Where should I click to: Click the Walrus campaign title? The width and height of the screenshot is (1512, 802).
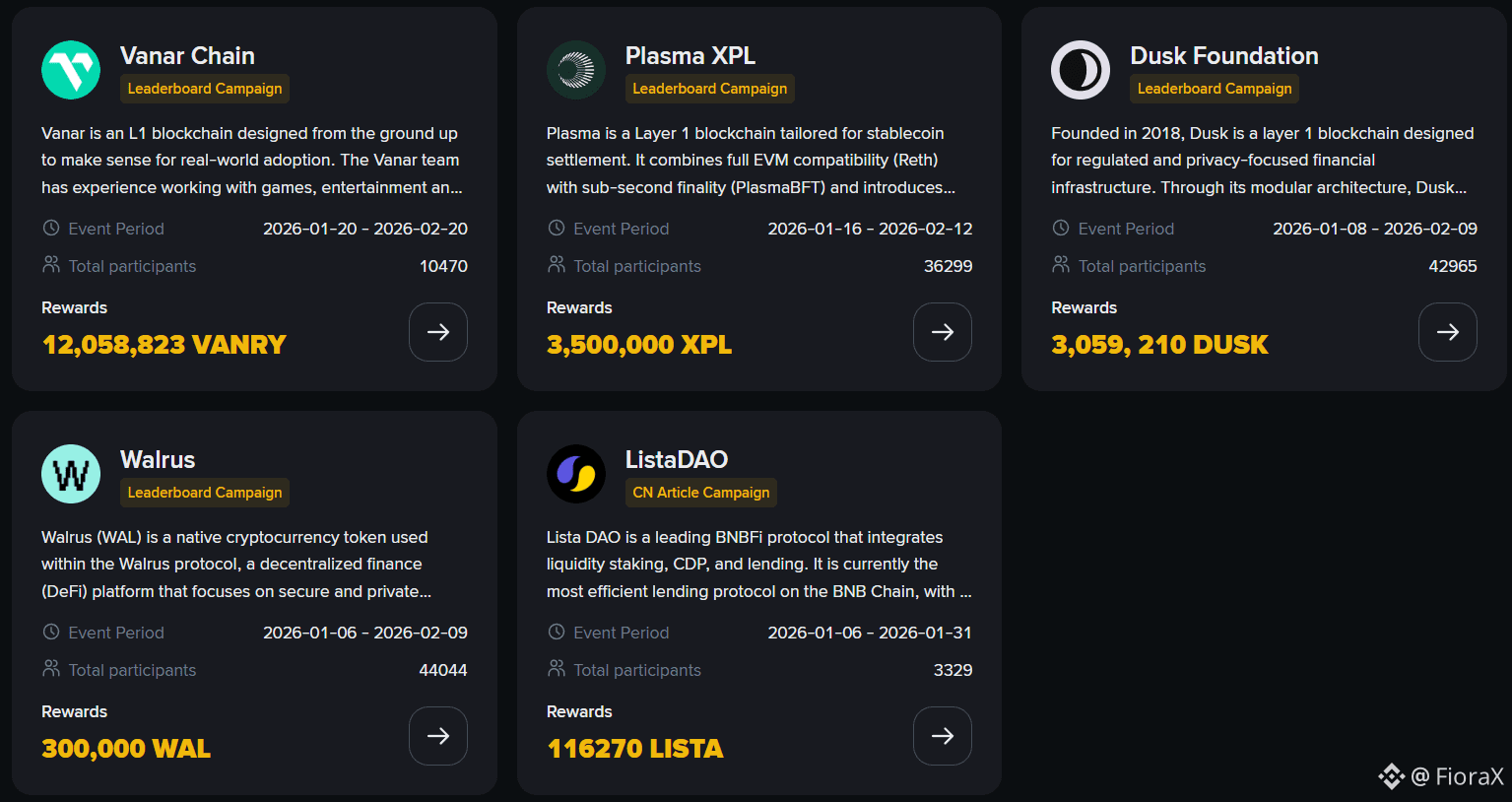point(158,460)
